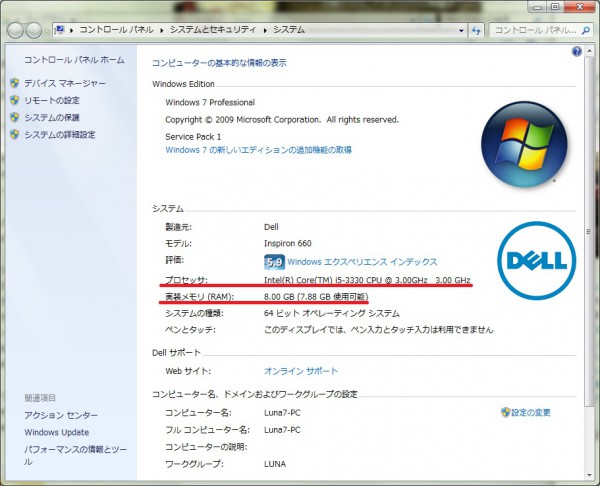Open リモートの設定
Screen dimensions: 600x486
52,100
